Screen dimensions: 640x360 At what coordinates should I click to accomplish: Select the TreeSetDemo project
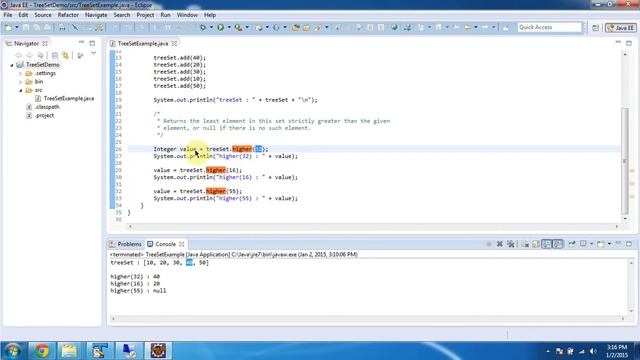[x=42, y=65]
